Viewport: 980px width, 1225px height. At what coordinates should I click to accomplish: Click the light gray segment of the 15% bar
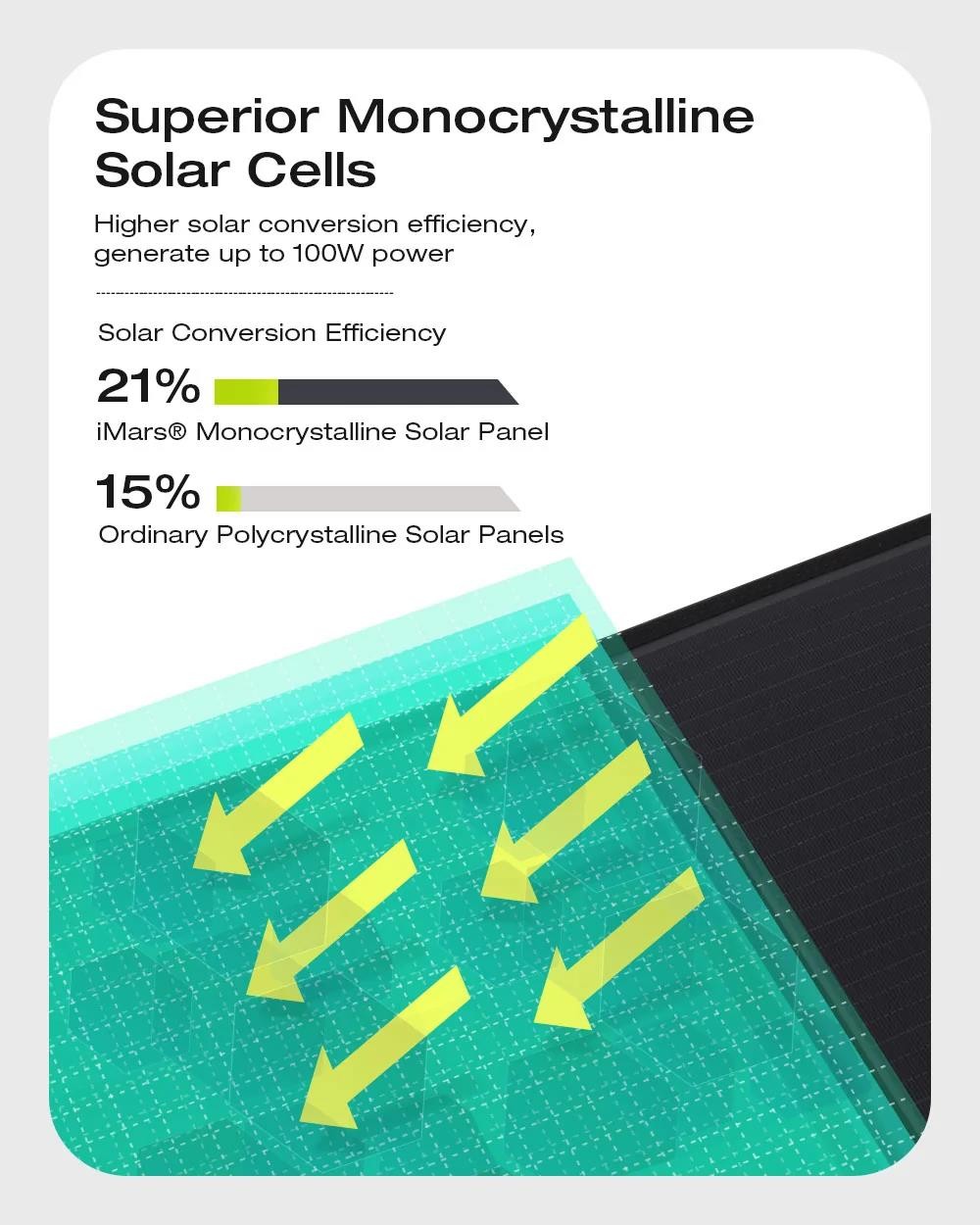(380, 499)
